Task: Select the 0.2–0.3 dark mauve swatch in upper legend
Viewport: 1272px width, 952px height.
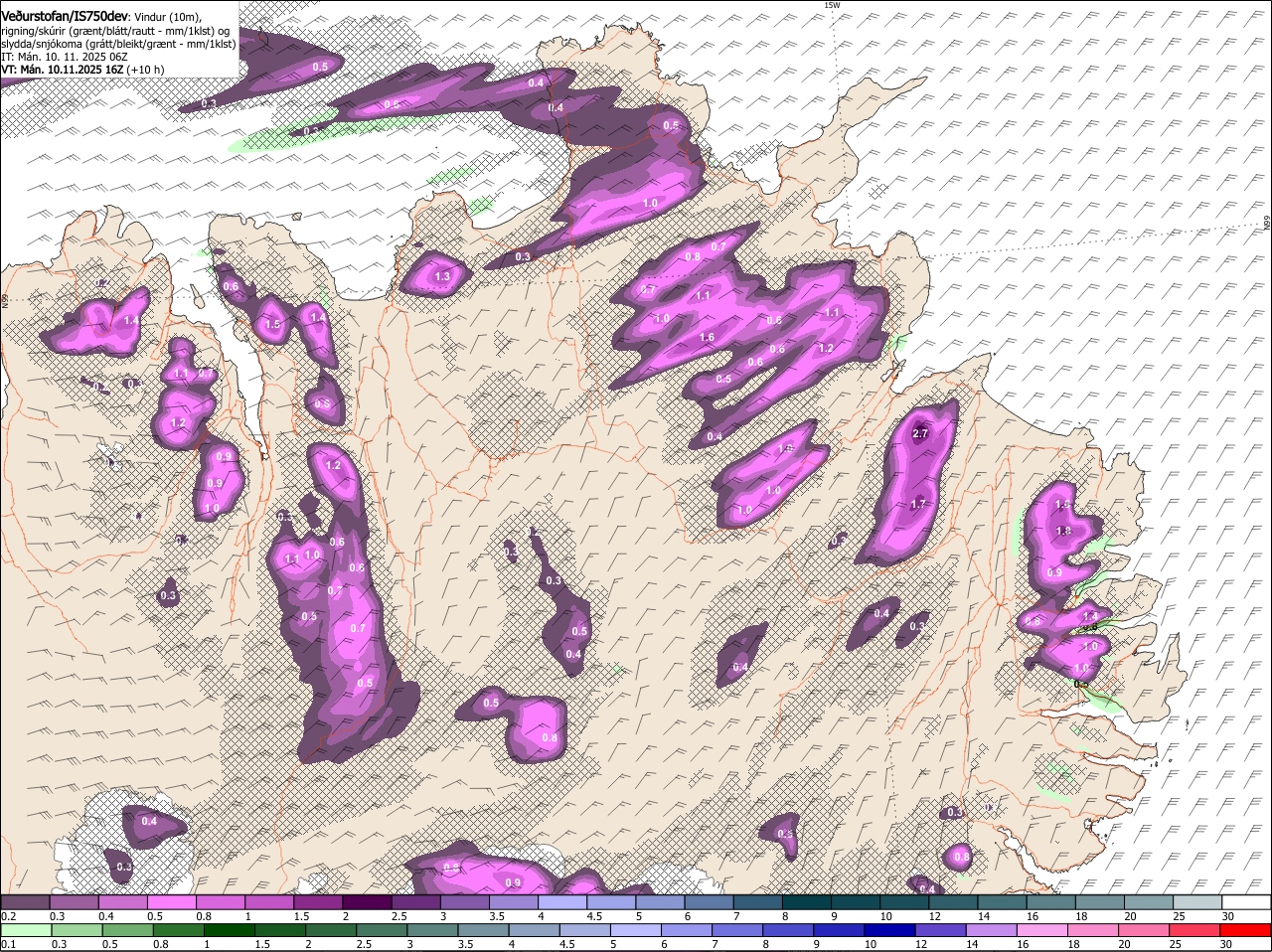Action: click(25, 902)
